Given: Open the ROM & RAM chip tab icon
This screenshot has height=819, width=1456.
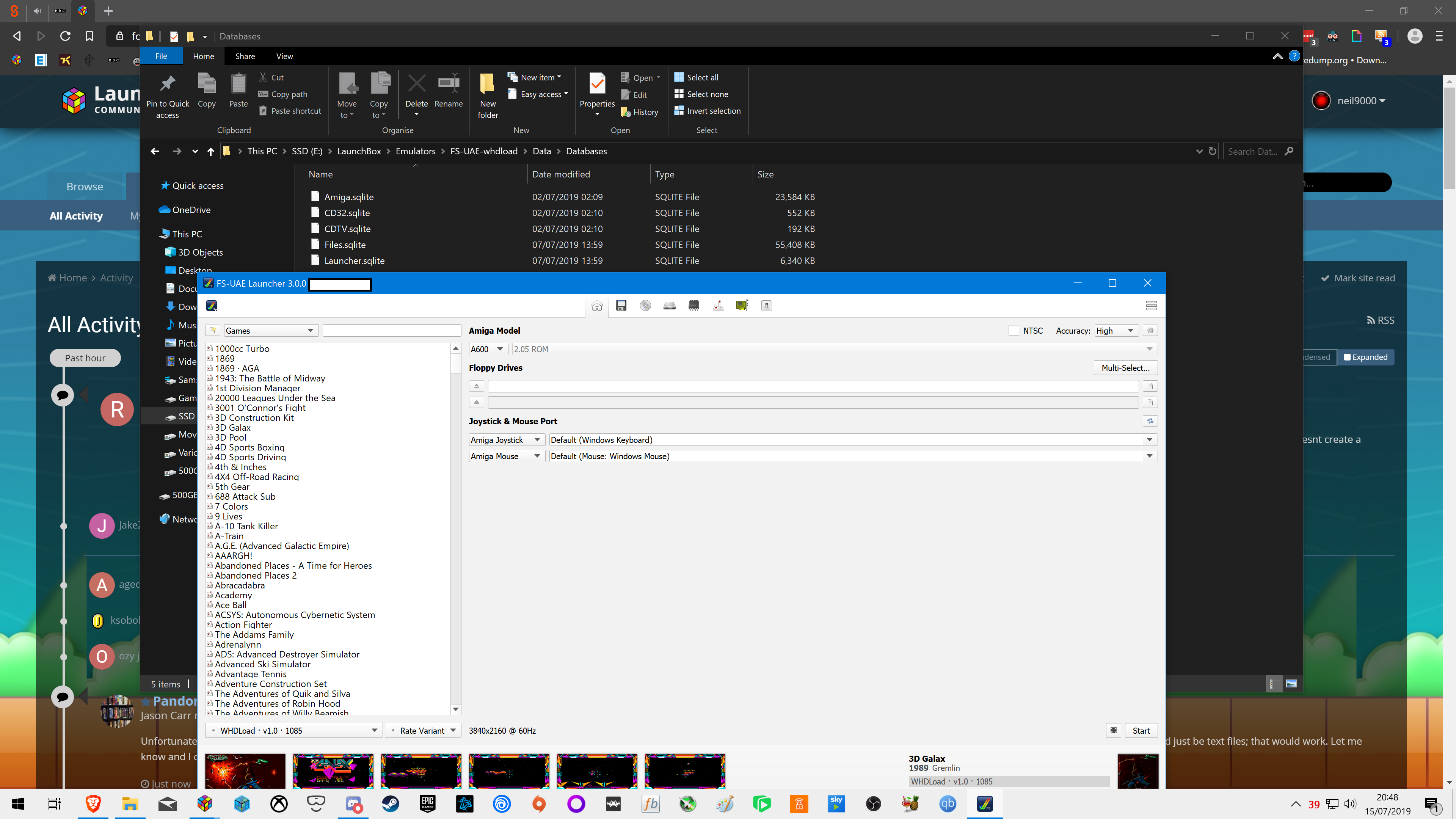Looking at the screenshot, I should 694,306.
